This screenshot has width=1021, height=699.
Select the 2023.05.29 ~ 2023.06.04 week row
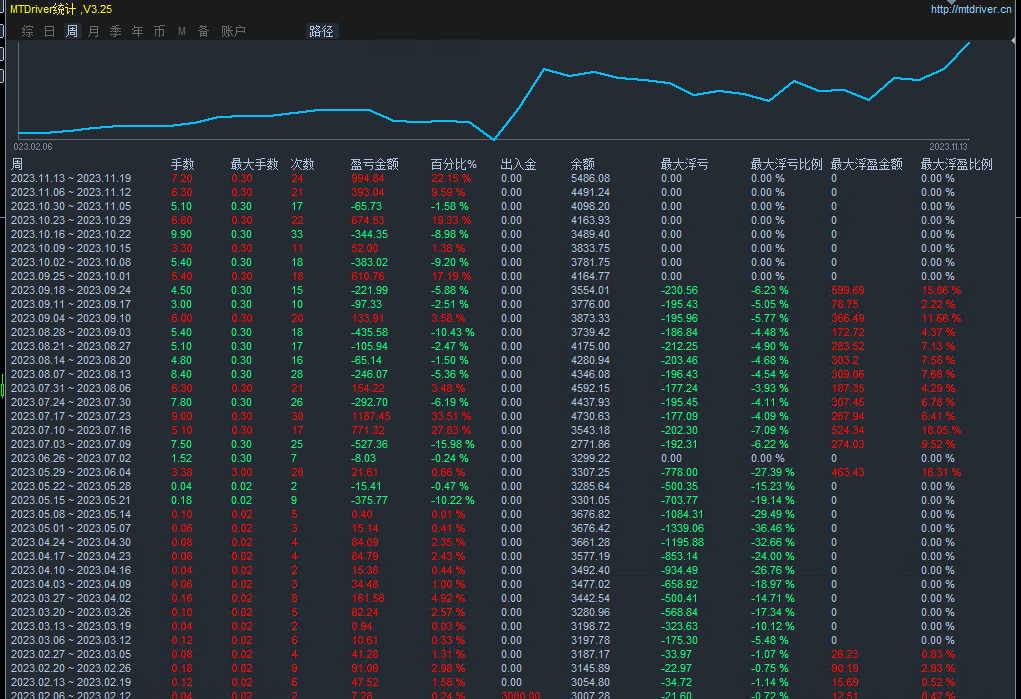[x=71, y=472]
